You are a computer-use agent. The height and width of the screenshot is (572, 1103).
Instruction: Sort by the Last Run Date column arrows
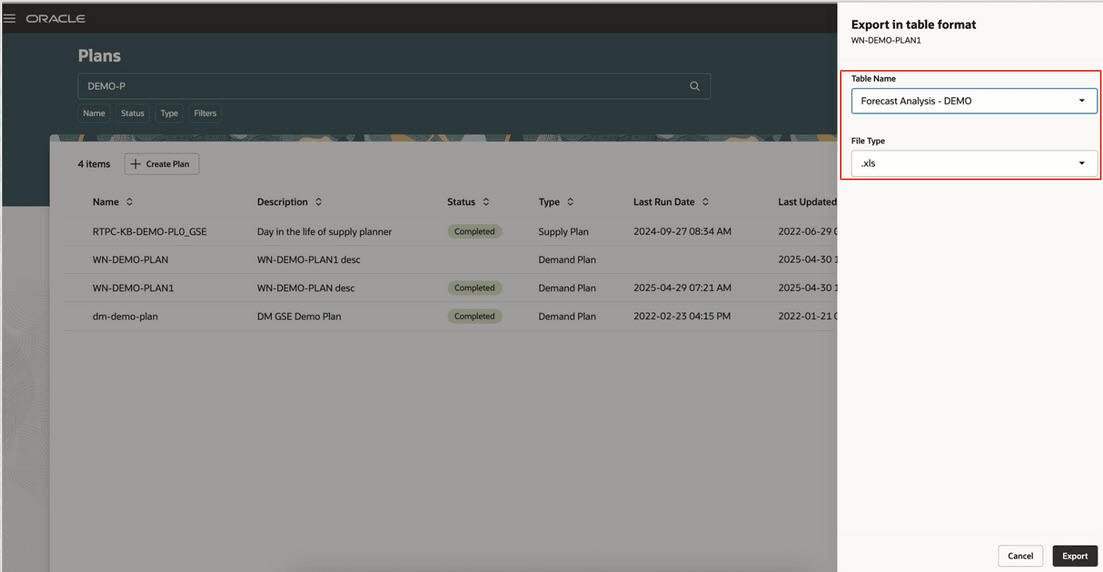(706, 202)
